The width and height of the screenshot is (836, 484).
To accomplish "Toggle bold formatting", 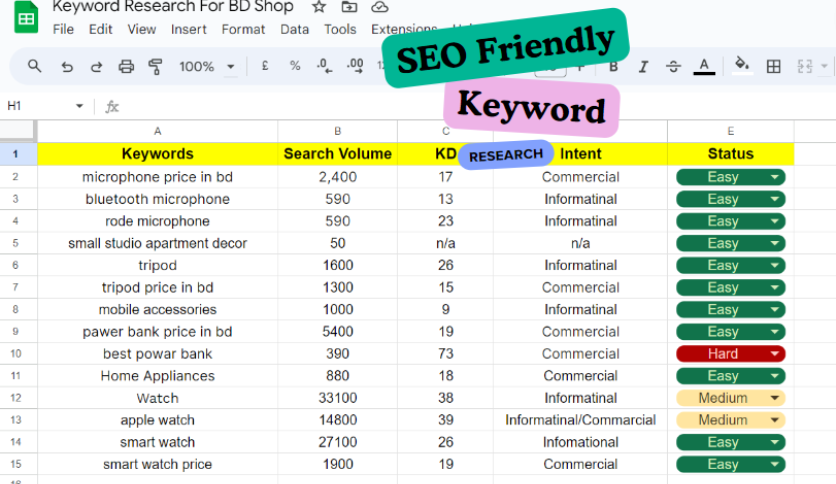I will [x=614, y=67].
